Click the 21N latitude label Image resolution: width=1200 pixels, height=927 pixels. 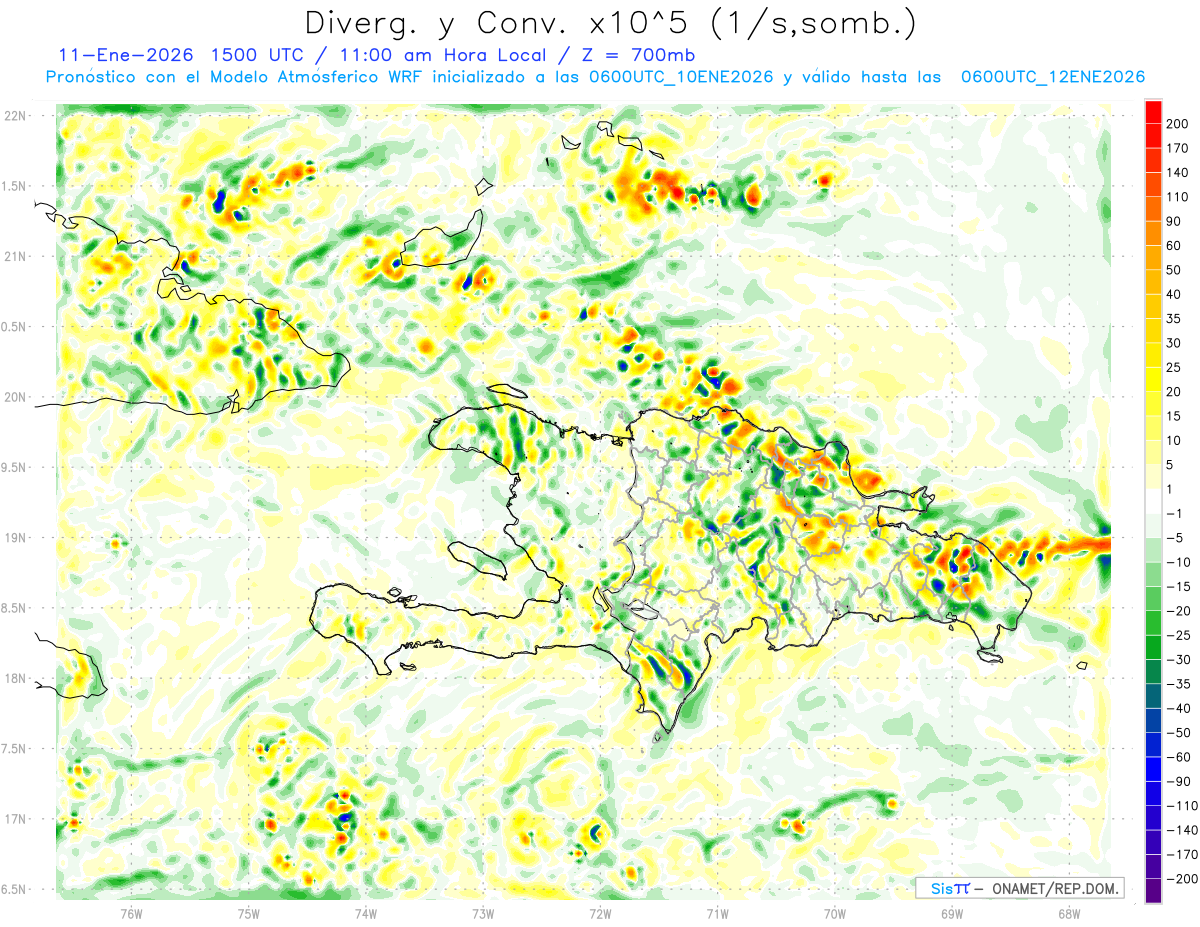pos(15,256)
